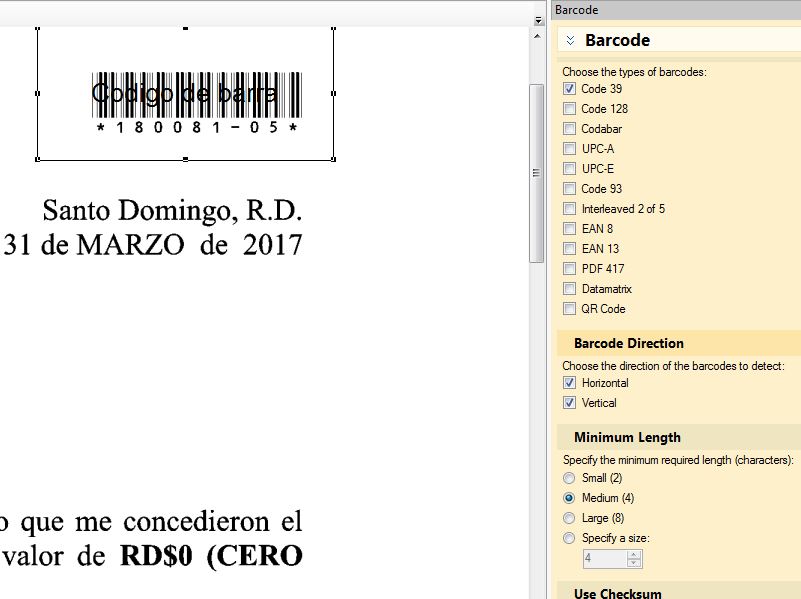
Task: Turn on EAN 13 barcode type
Action: (x=569, y=249)
